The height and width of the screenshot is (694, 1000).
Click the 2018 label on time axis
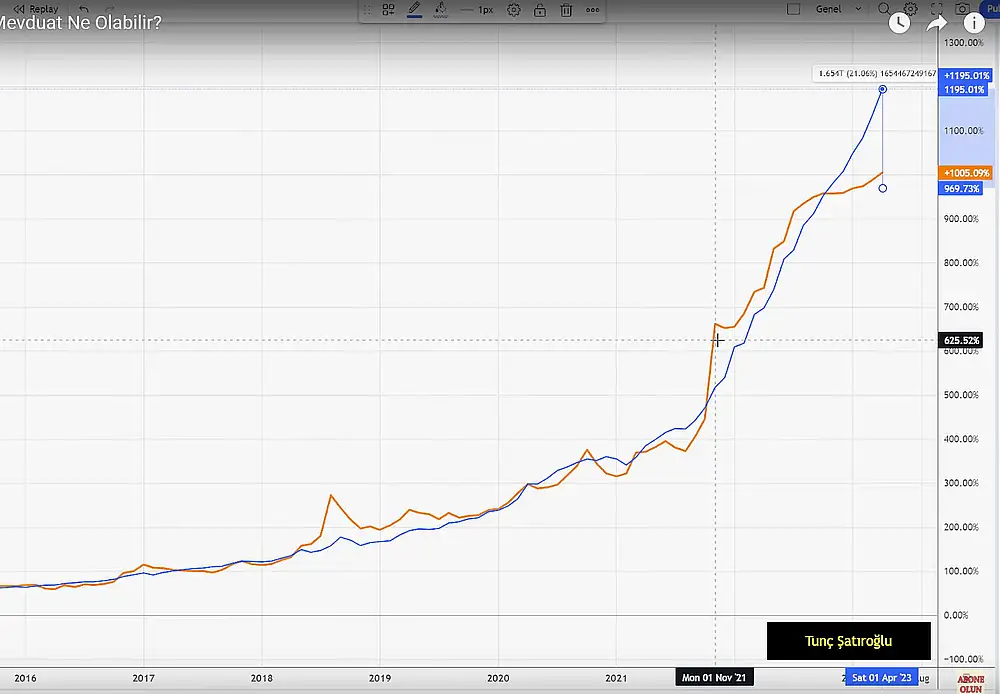point(261,678)
